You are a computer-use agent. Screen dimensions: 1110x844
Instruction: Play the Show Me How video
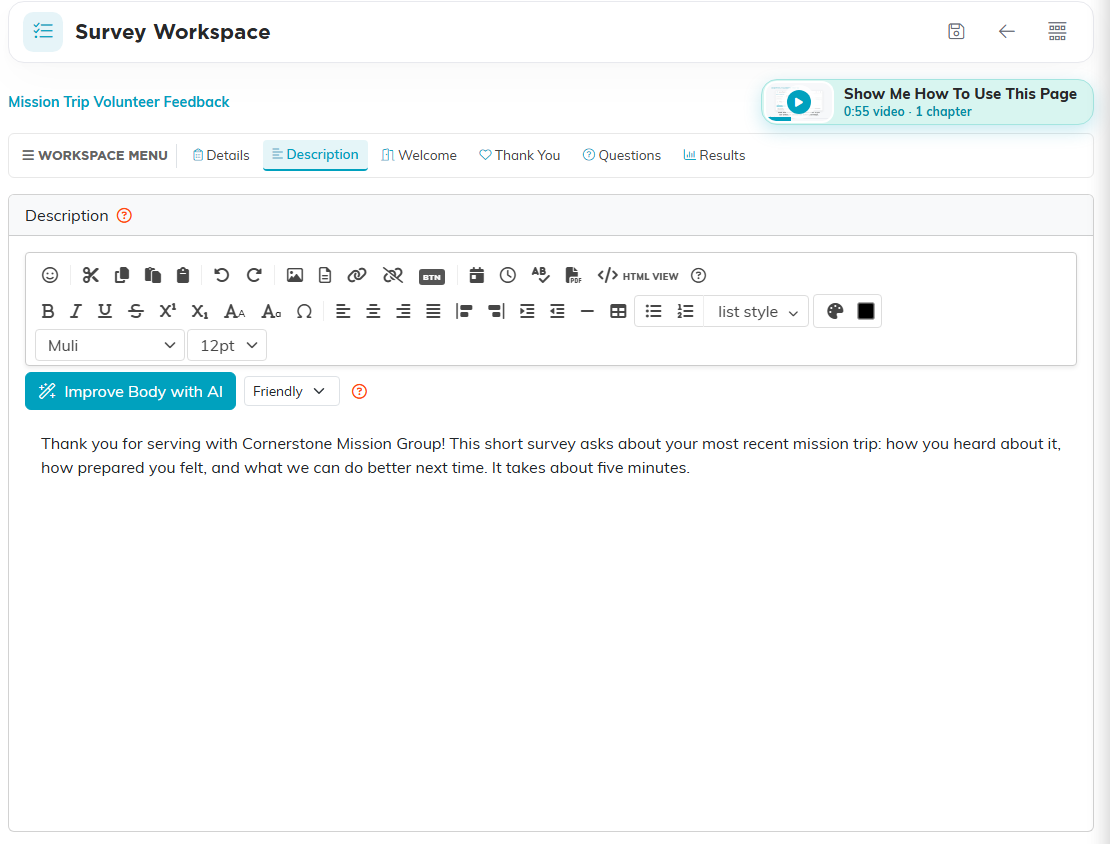(x=799, y=102)
